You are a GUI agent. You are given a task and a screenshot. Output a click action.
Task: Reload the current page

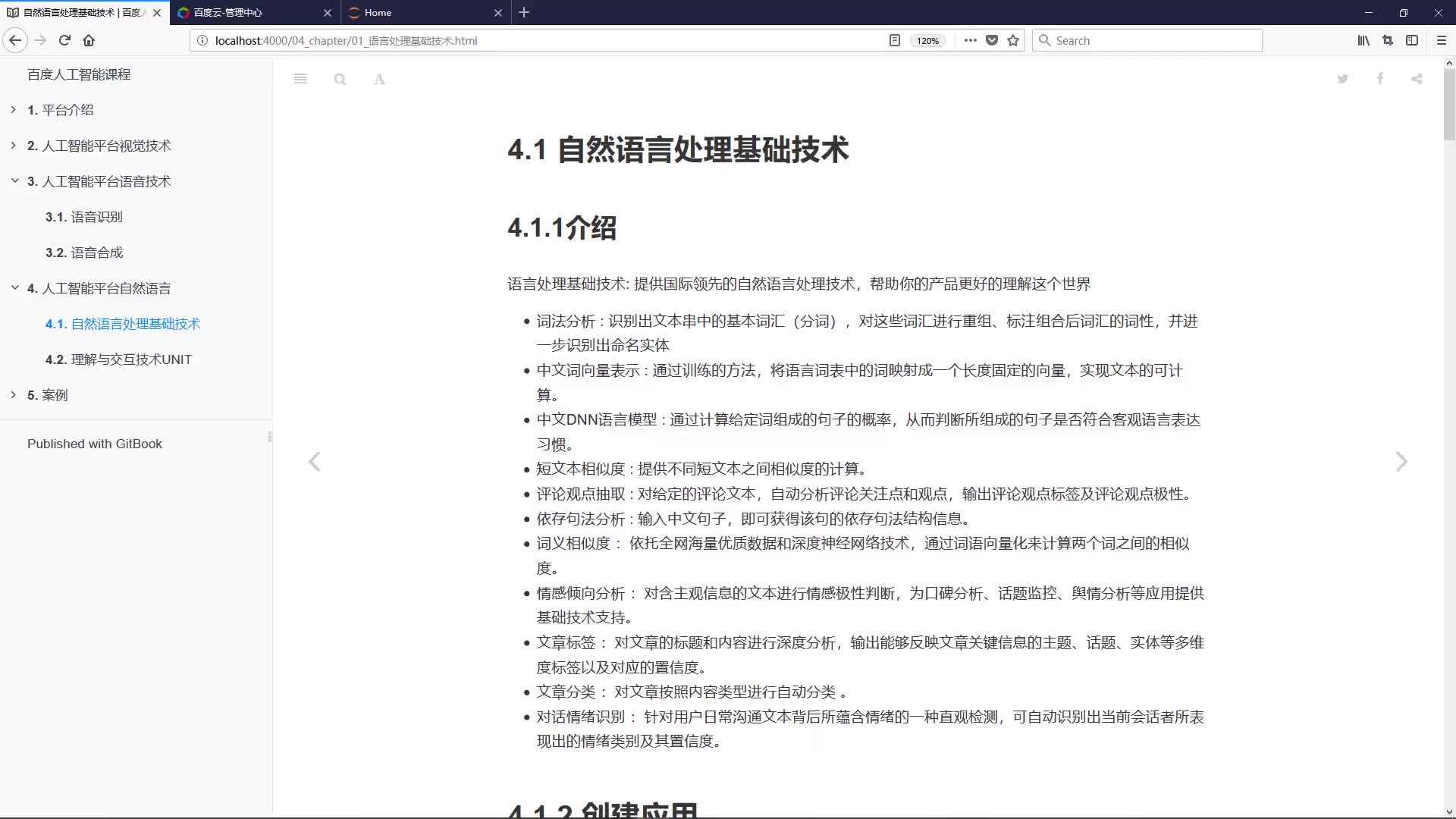[65, 40]
